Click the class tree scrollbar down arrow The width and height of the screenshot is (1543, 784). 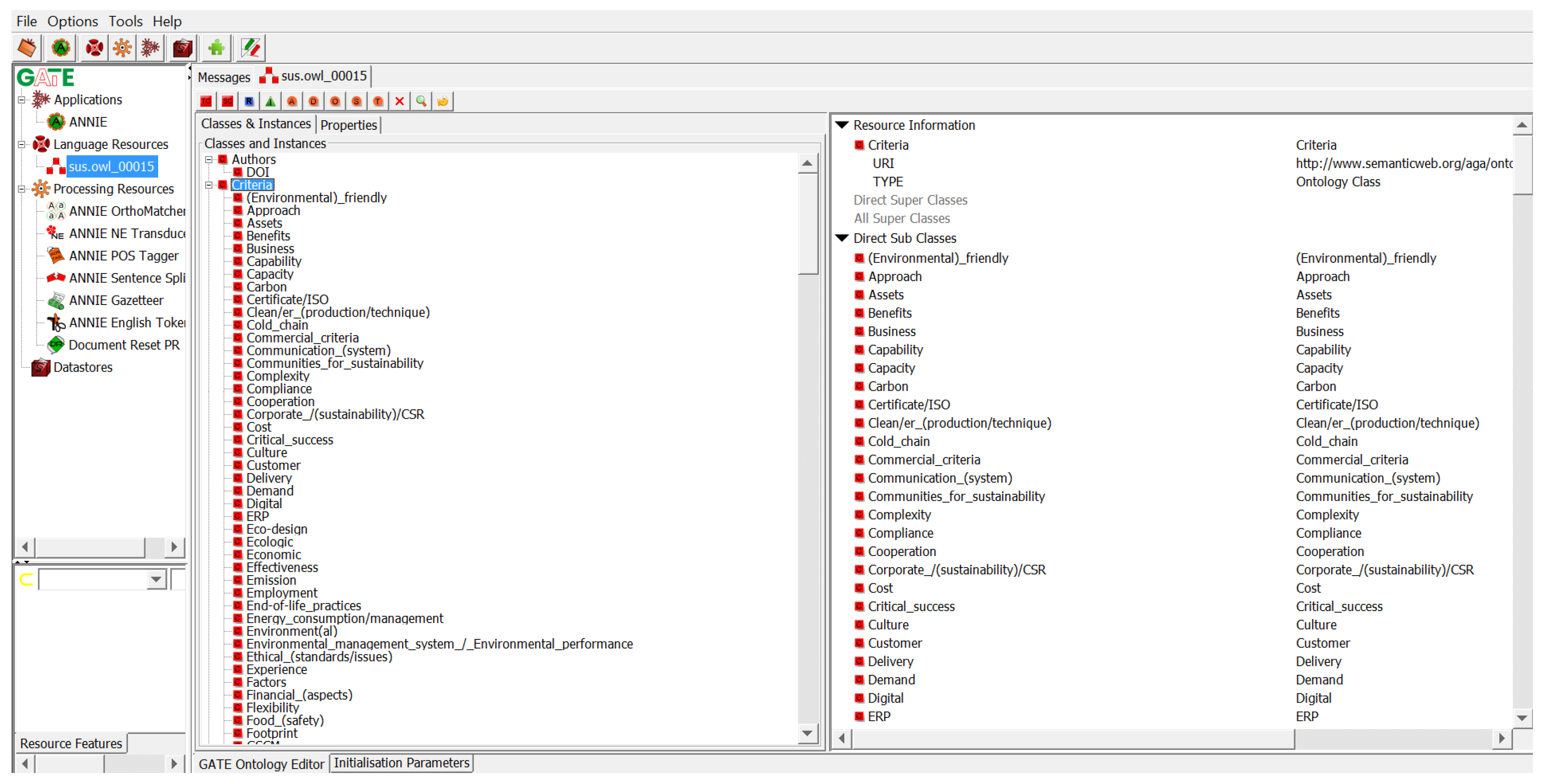[807, 734]
